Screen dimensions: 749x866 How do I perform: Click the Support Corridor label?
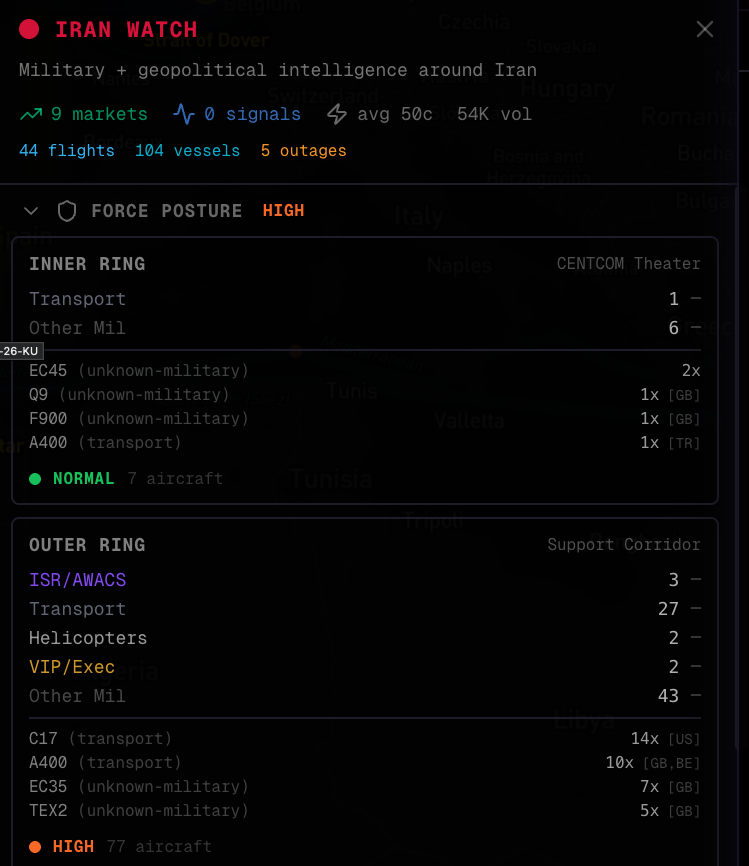(624, 545)
